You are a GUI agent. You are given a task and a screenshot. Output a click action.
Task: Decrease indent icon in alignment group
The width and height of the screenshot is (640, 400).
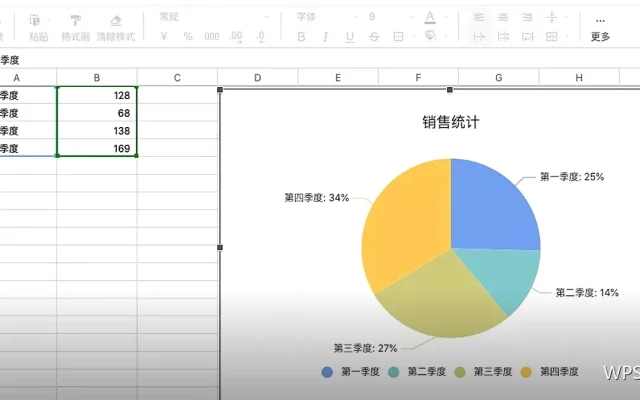click(479, 37)
